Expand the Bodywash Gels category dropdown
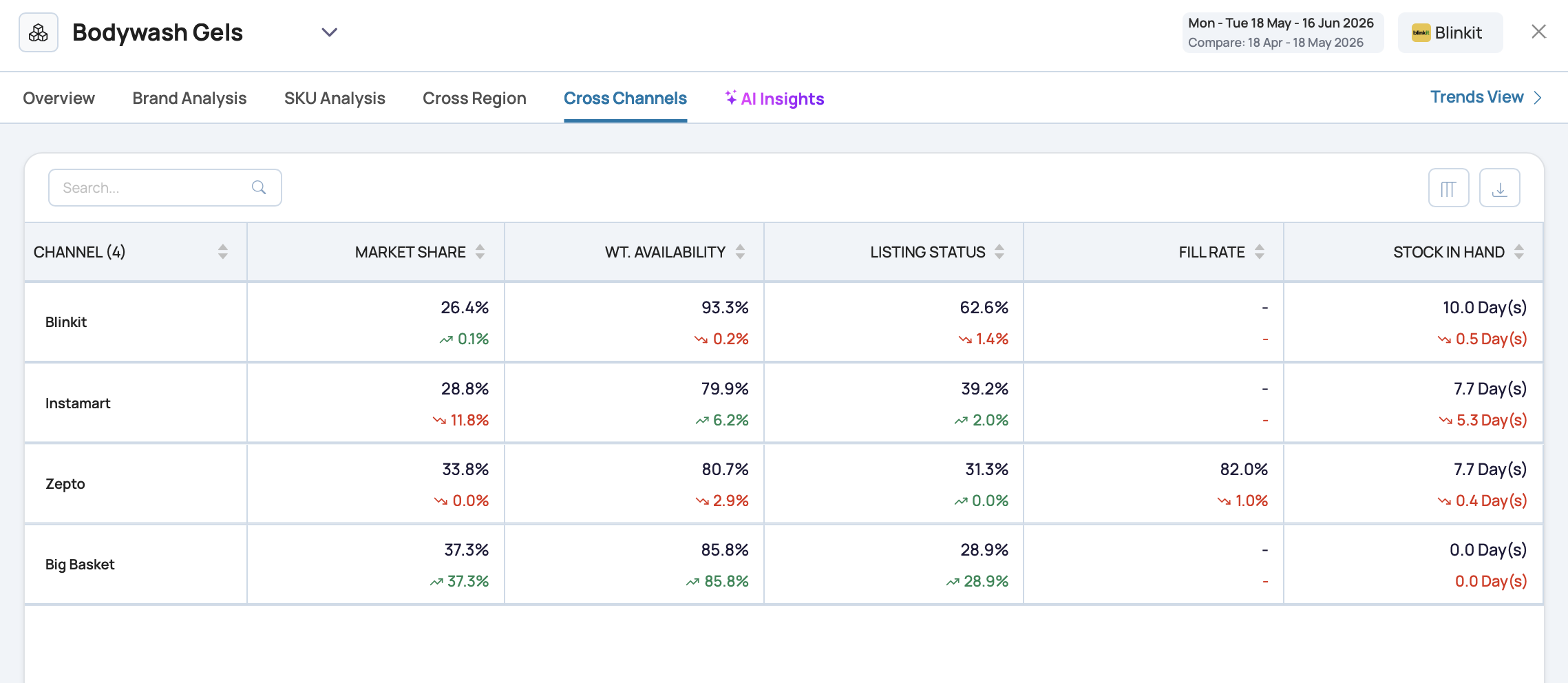 pos(330,32)
